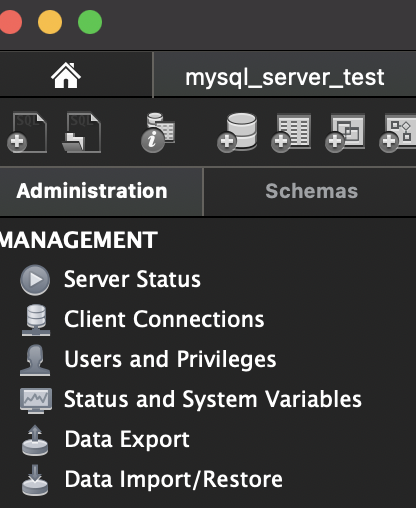This screenshot has height=508, width=416.
Task: Open an SQL script file icon
Action: pyautogui.click(x=82, y=132)
